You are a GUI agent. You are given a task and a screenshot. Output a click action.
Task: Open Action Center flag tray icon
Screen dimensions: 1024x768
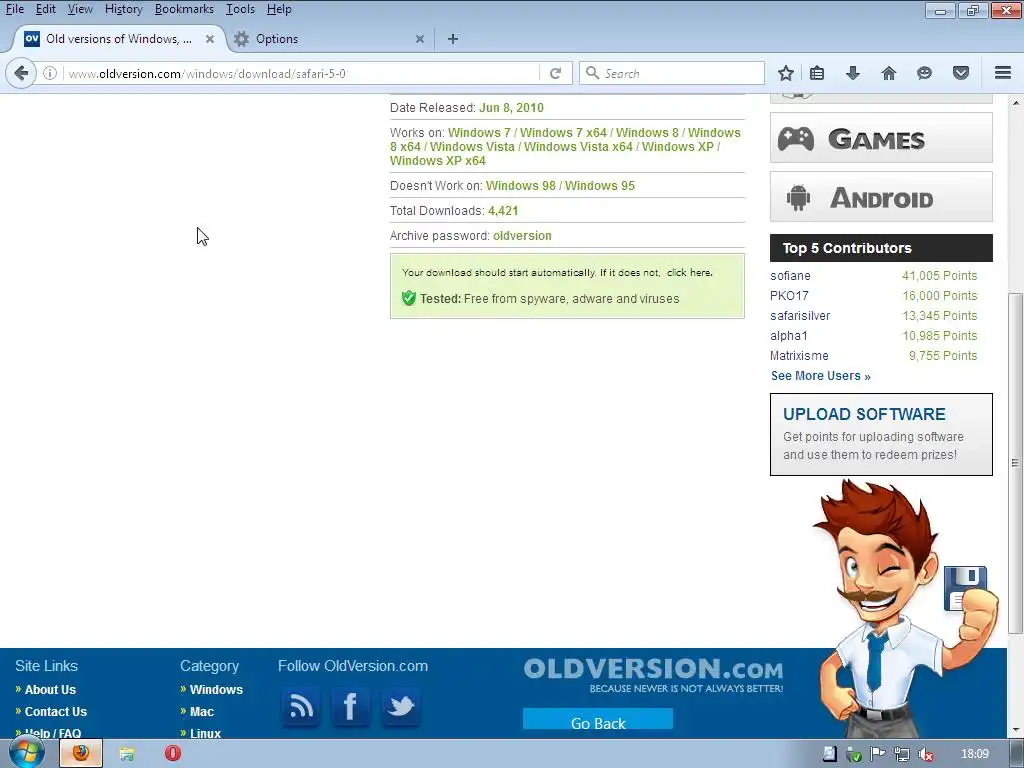[877, 754]
